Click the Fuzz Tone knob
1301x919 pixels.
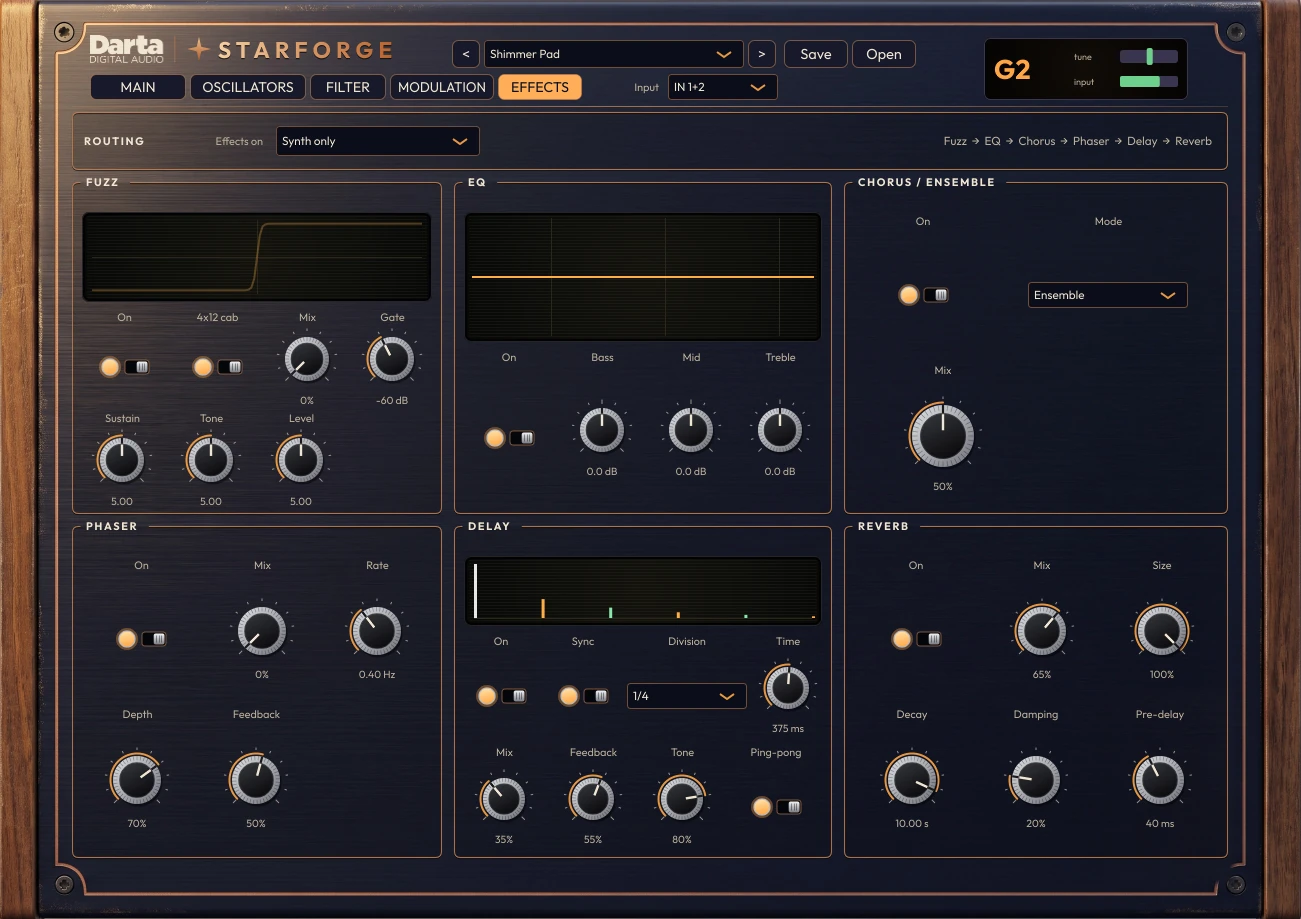pyautogui.click(x=211, y=459)
